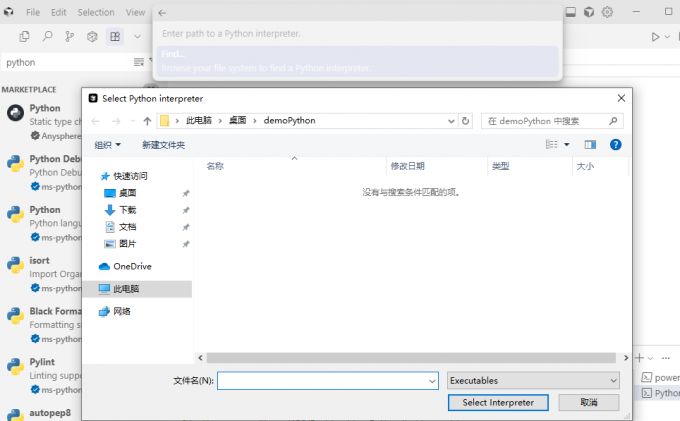Refresh the demoPython folder listing
Screen dimensions: 680x421
(465, 121)
